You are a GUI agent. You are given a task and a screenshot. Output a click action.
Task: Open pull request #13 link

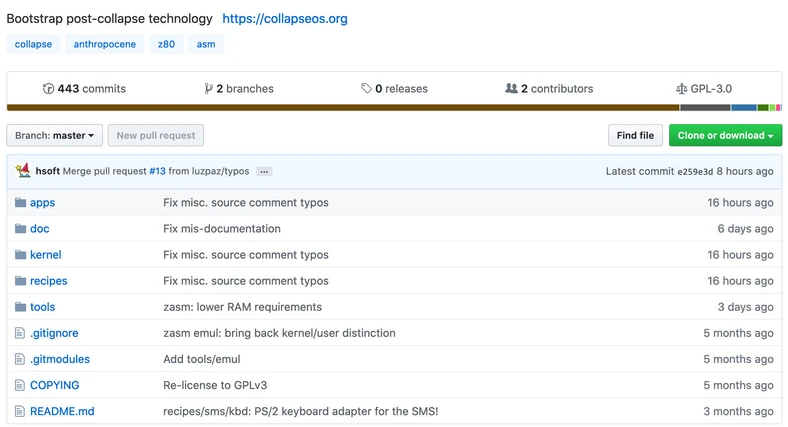157,172
